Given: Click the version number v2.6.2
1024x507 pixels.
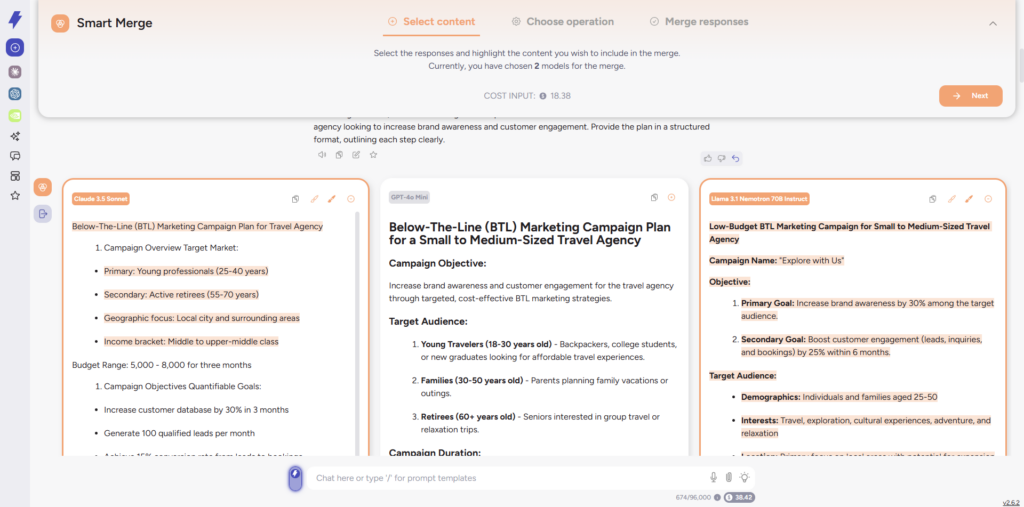Looking at the screenshot, I should (1011, 502).
